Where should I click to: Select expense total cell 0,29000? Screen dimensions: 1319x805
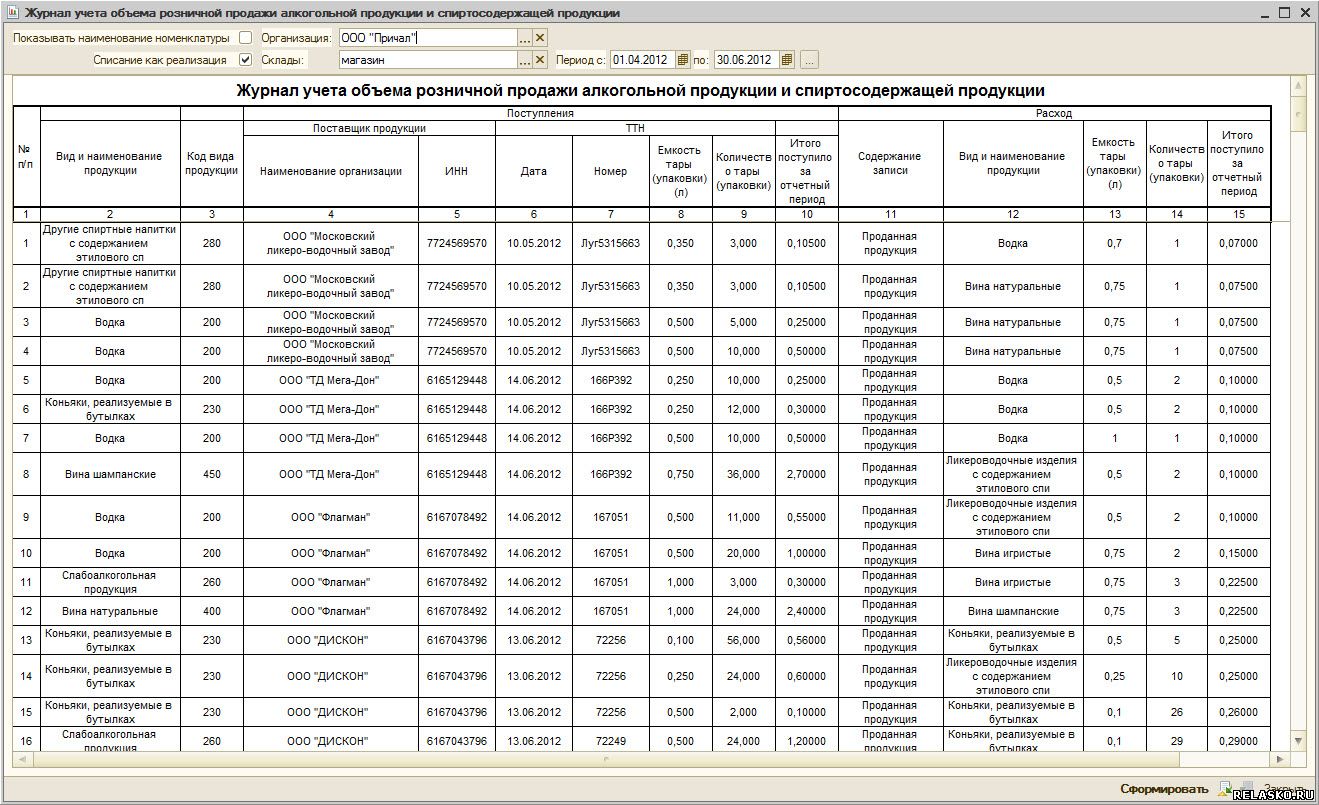pyautogui.click(x=1238, y=741)
